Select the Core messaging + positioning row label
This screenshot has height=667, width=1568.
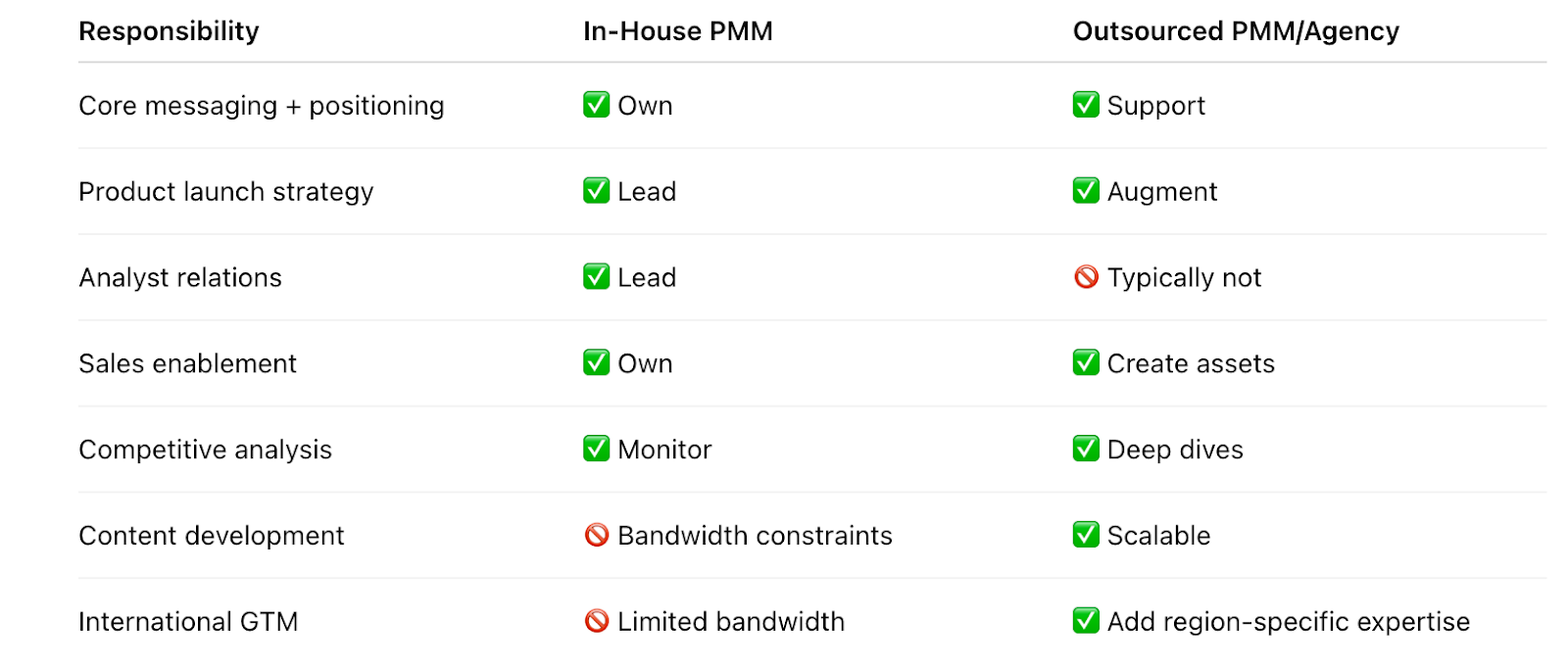point(262,106)
